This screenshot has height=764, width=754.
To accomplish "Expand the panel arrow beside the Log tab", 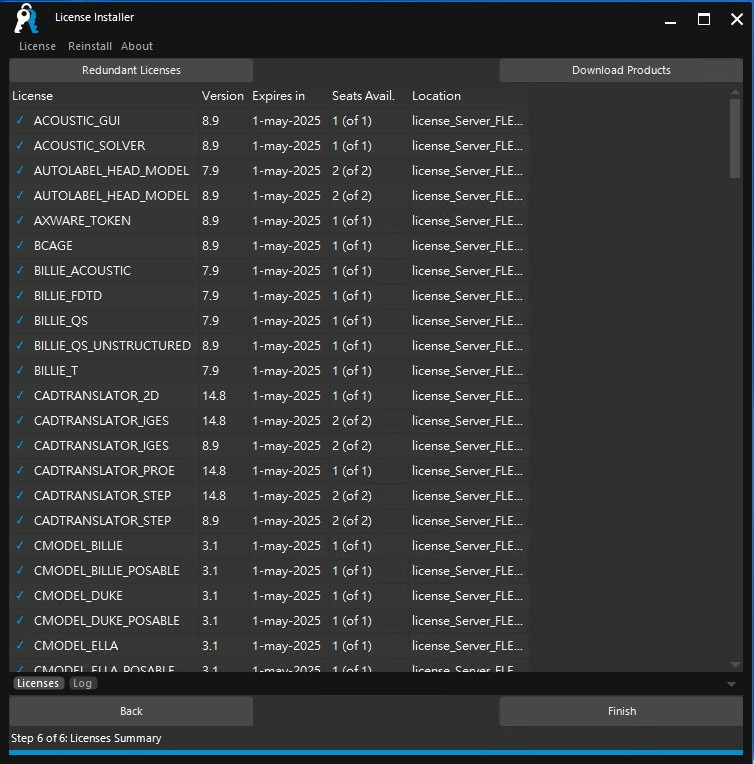I will pyautogui.click(x=731, y=685).
